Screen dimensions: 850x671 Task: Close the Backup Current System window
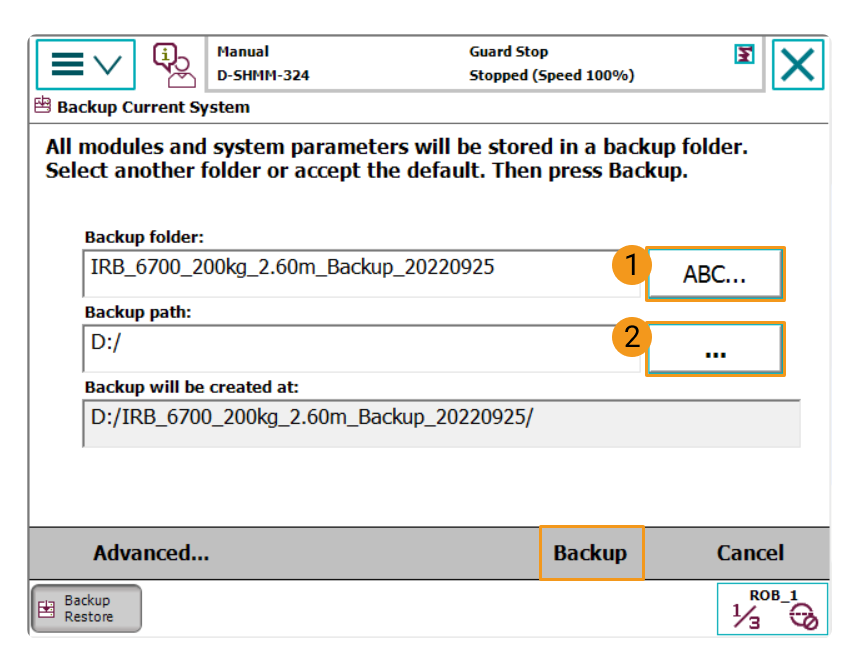[x=798, y=64]
